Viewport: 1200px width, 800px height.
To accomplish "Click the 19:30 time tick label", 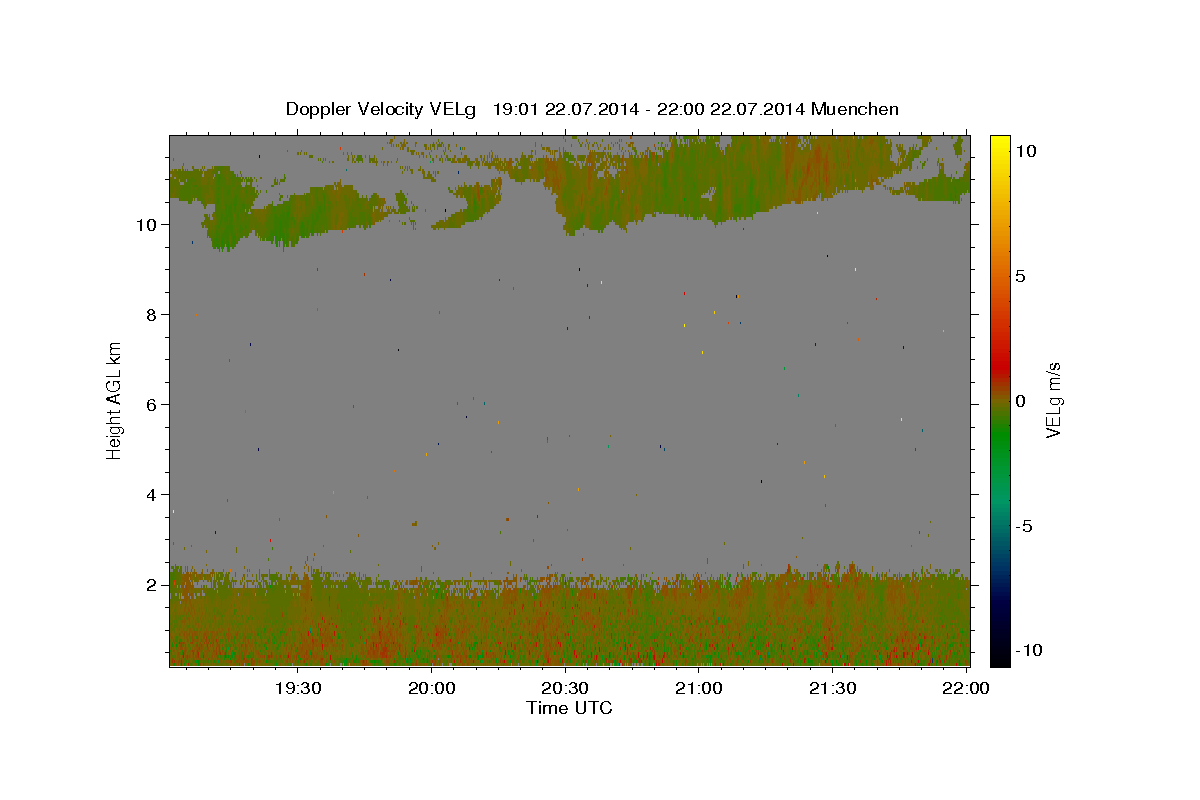I will click(298, 688).
